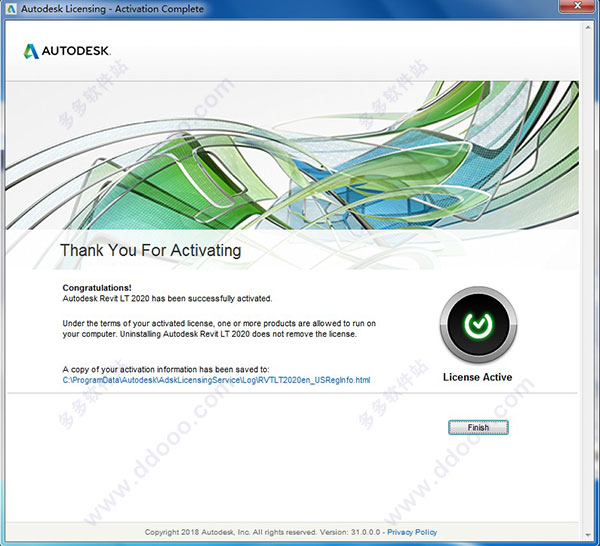
Task: Click the Autodesk icon in the title bar
Action: point(11,9)
